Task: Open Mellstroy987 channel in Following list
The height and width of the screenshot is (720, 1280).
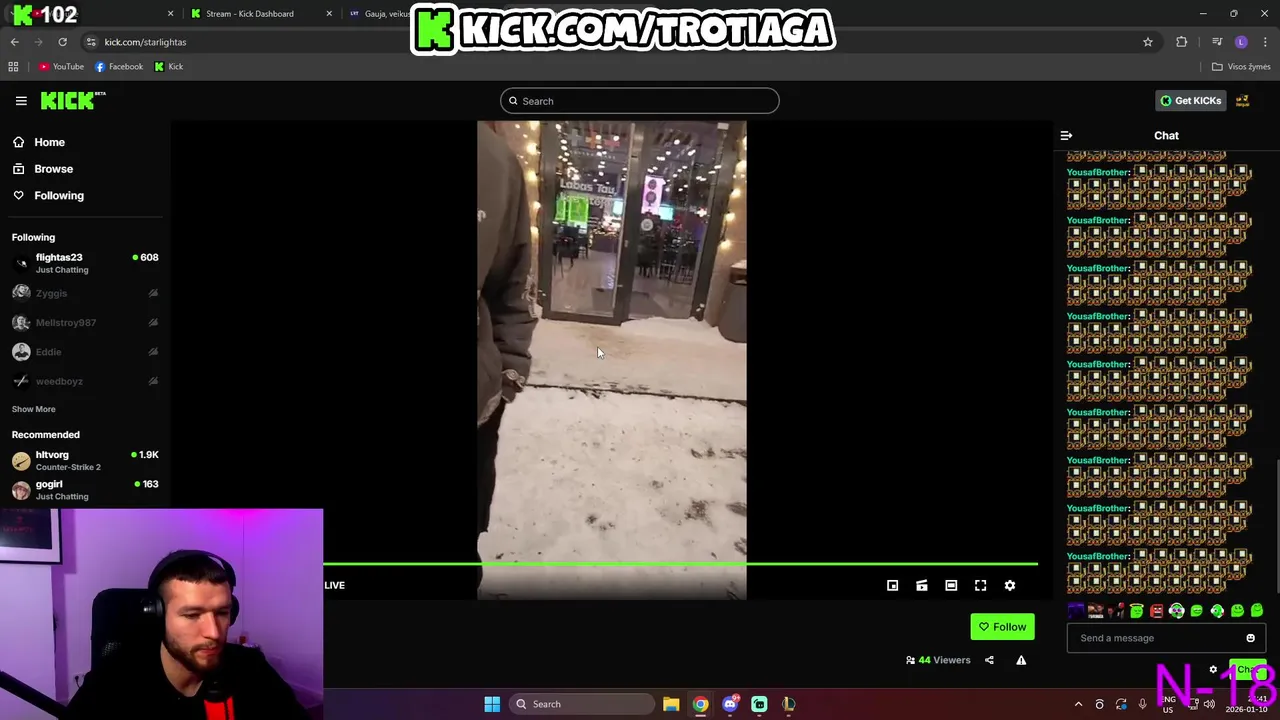Action: pyautogui.click(x=85, y=322)
